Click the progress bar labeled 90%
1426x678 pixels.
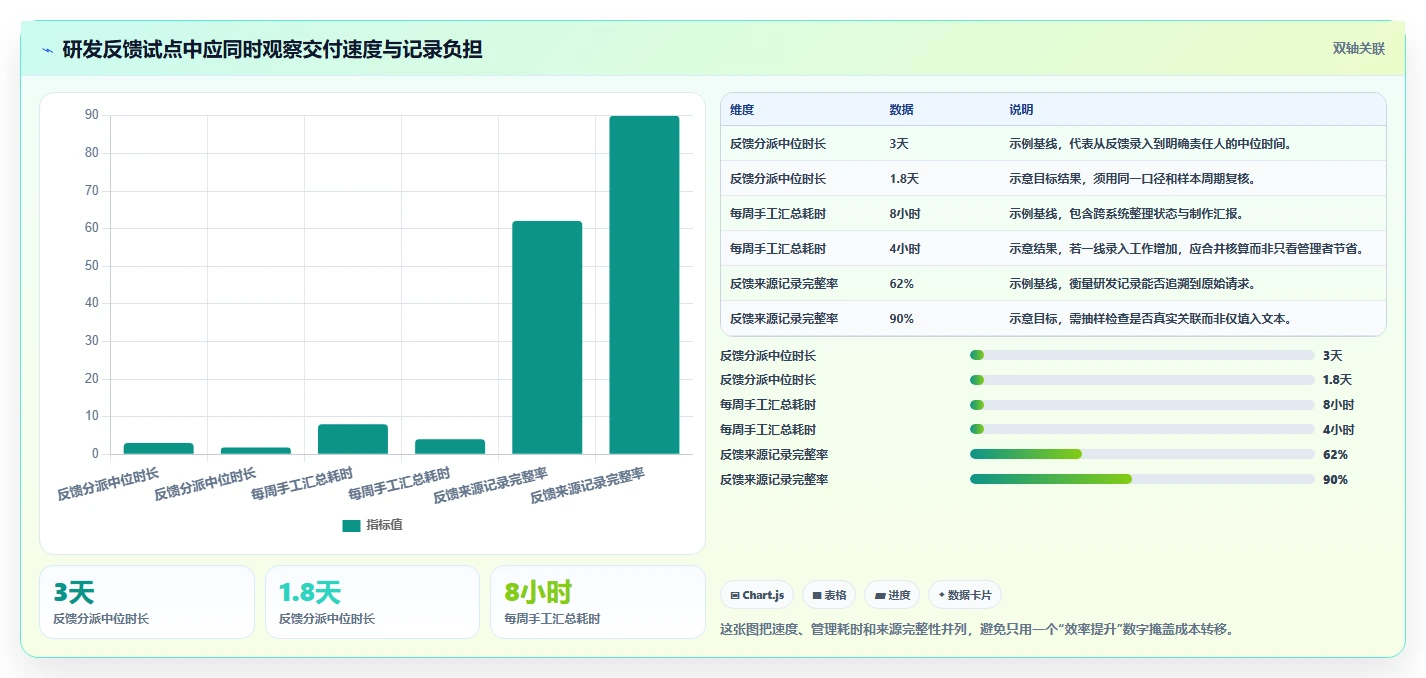click(1142, 479)
